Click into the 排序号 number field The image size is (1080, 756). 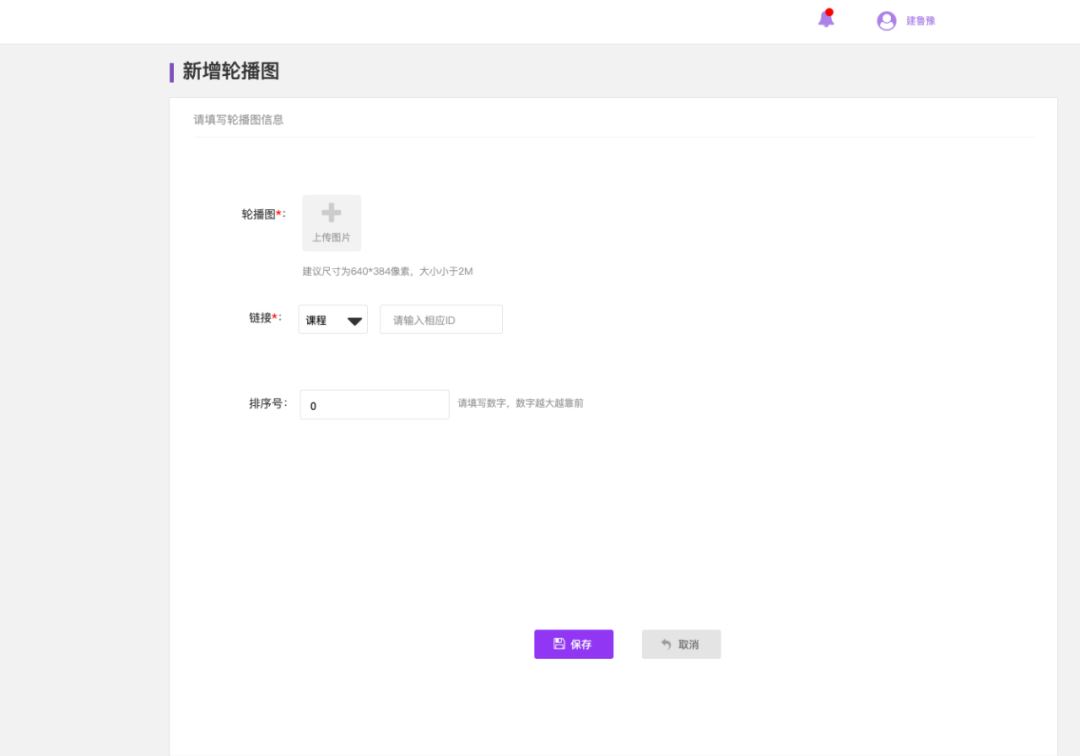(x=374, y=405)
